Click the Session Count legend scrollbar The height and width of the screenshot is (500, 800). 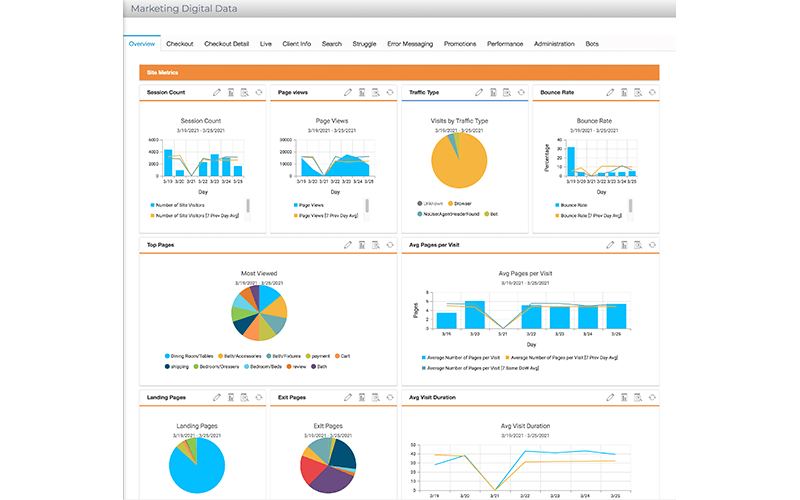point(247,208)
